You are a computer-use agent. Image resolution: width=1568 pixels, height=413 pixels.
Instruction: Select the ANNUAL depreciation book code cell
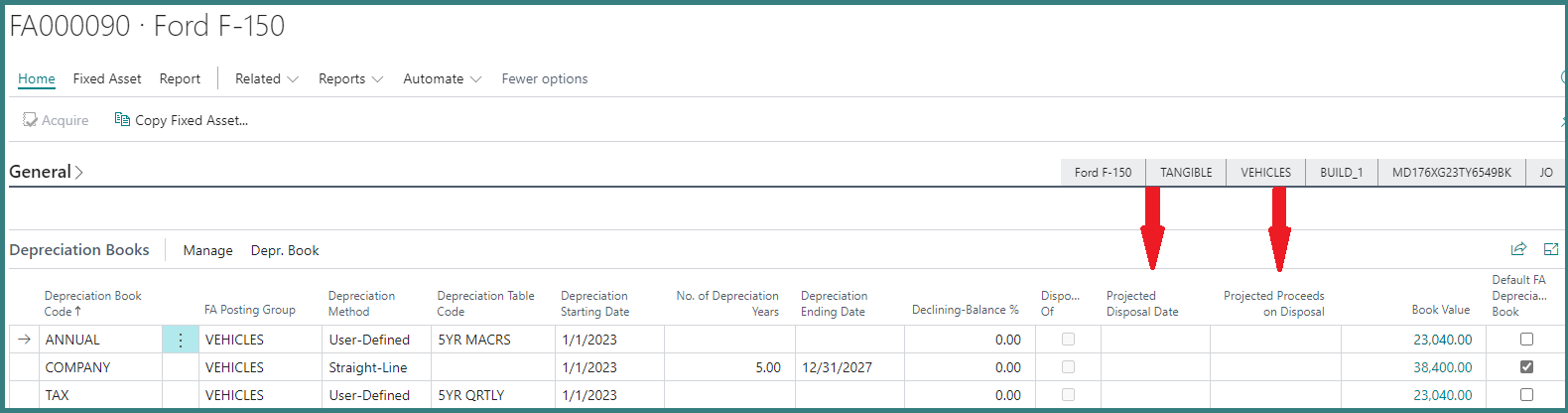coord(99,340)
